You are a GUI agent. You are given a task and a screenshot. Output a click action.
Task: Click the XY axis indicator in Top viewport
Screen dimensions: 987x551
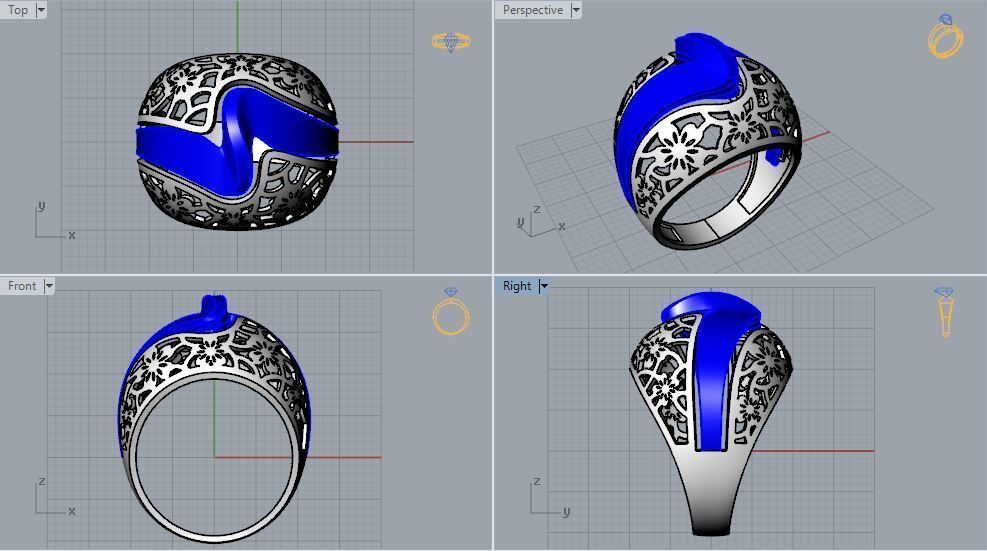(x=54, y=220)
